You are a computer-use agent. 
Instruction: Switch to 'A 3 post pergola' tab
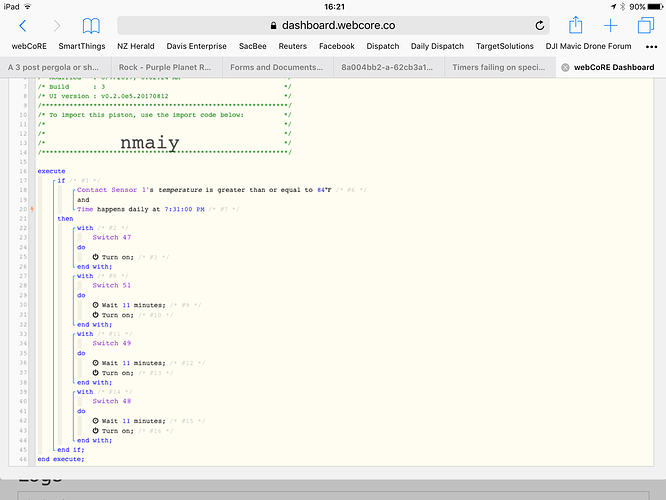pos(56,68)
